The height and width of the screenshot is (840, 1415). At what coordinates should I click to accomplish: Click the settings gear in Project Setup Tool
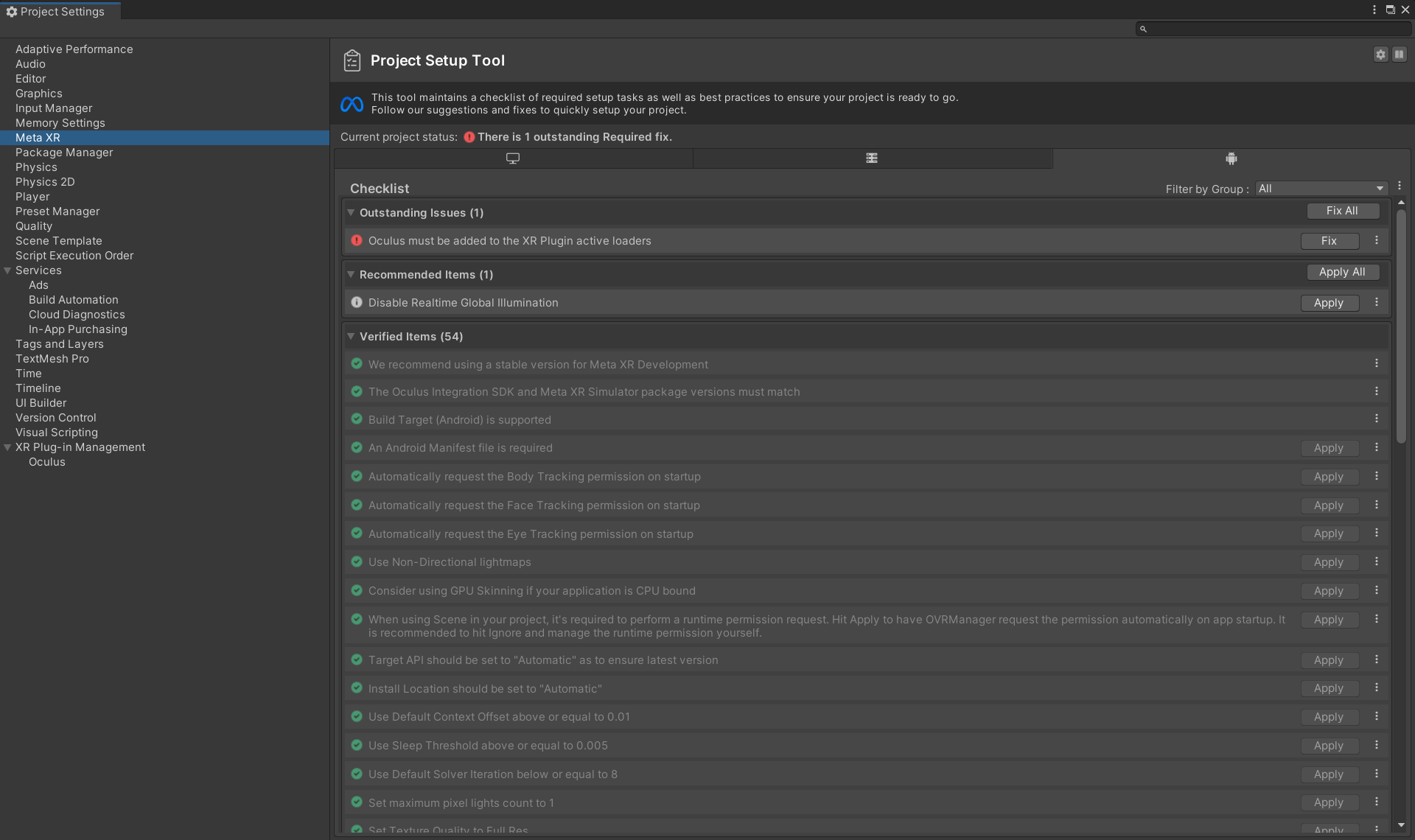click(x=1380, y=55)
